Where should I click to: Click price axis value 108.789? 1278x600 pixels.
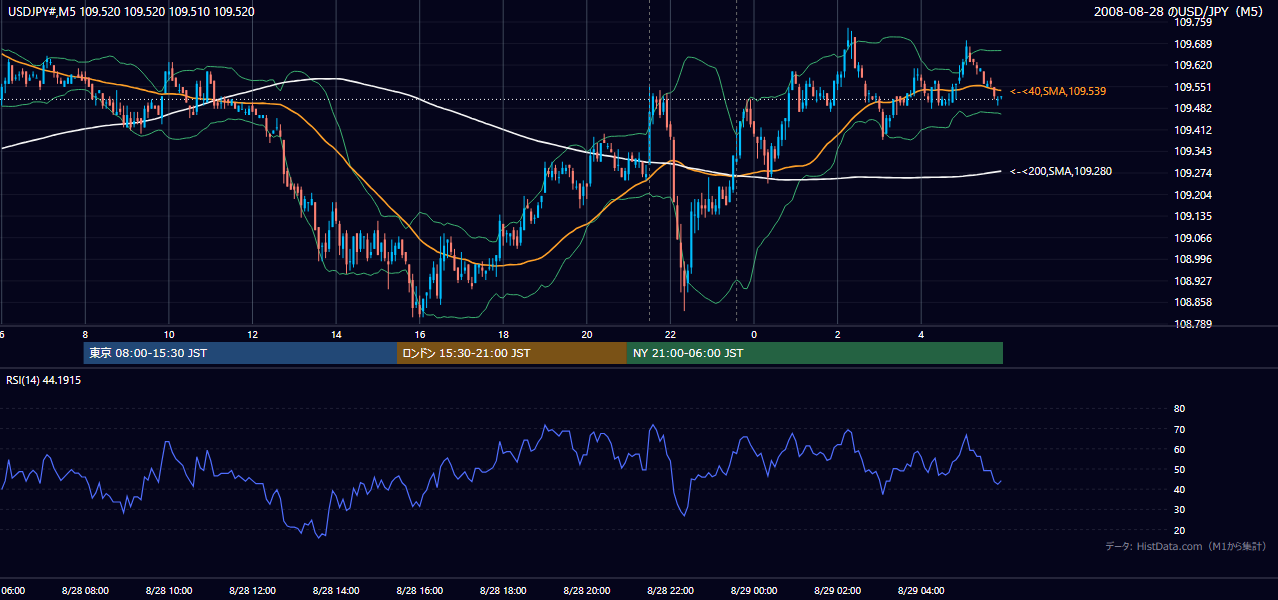coord(1192,324)
